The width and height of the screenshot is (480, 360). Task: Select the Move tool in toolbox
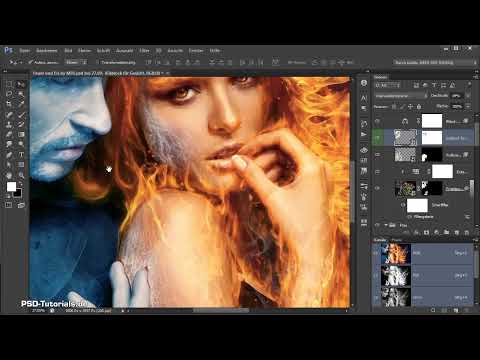tap(21, 84)
